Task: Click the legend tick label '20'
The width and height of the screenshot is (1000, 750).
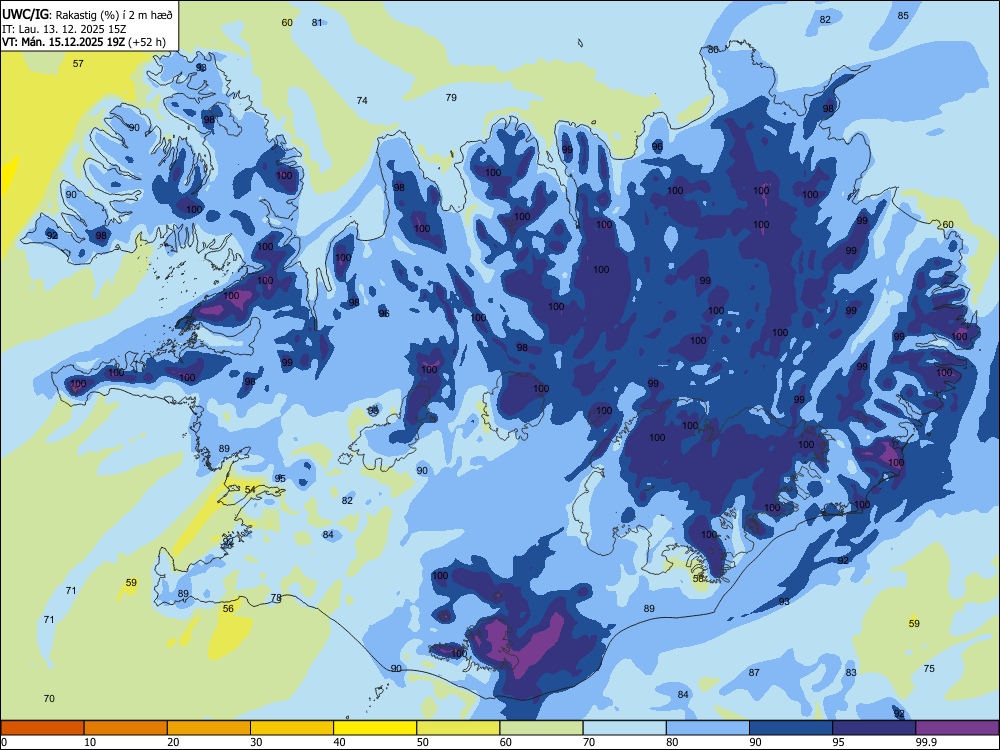Action: pos(173,742)
